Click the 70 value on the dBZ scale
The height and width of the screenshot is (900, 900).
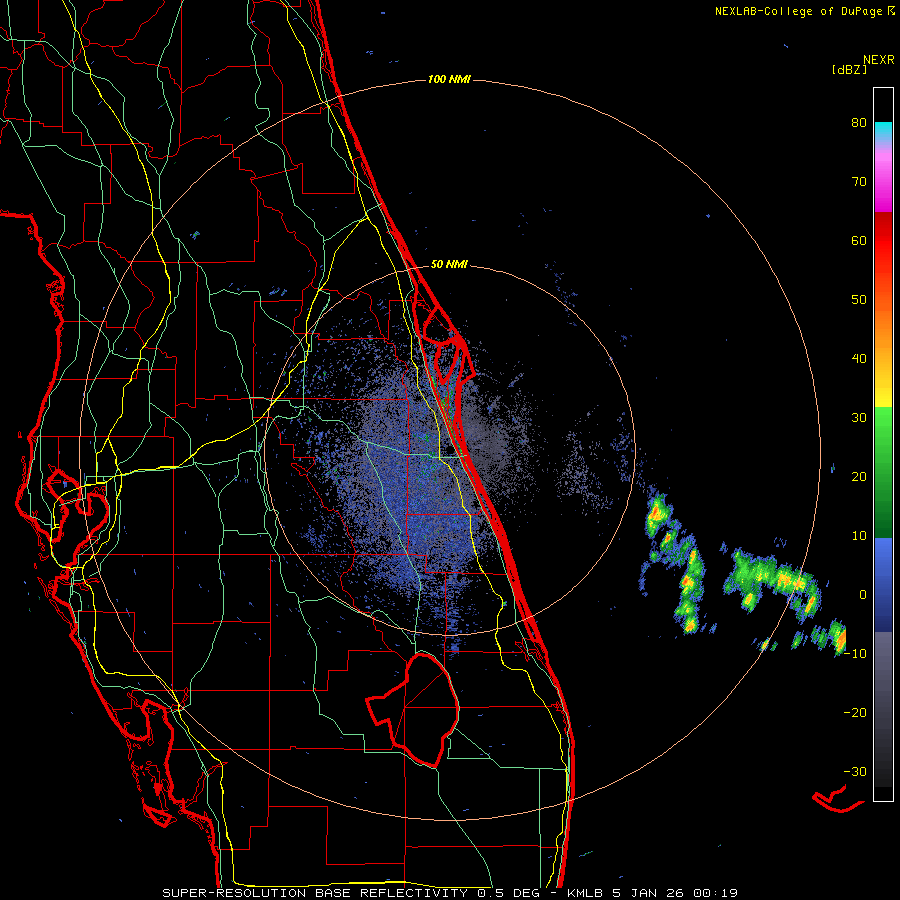coord(859,182)
